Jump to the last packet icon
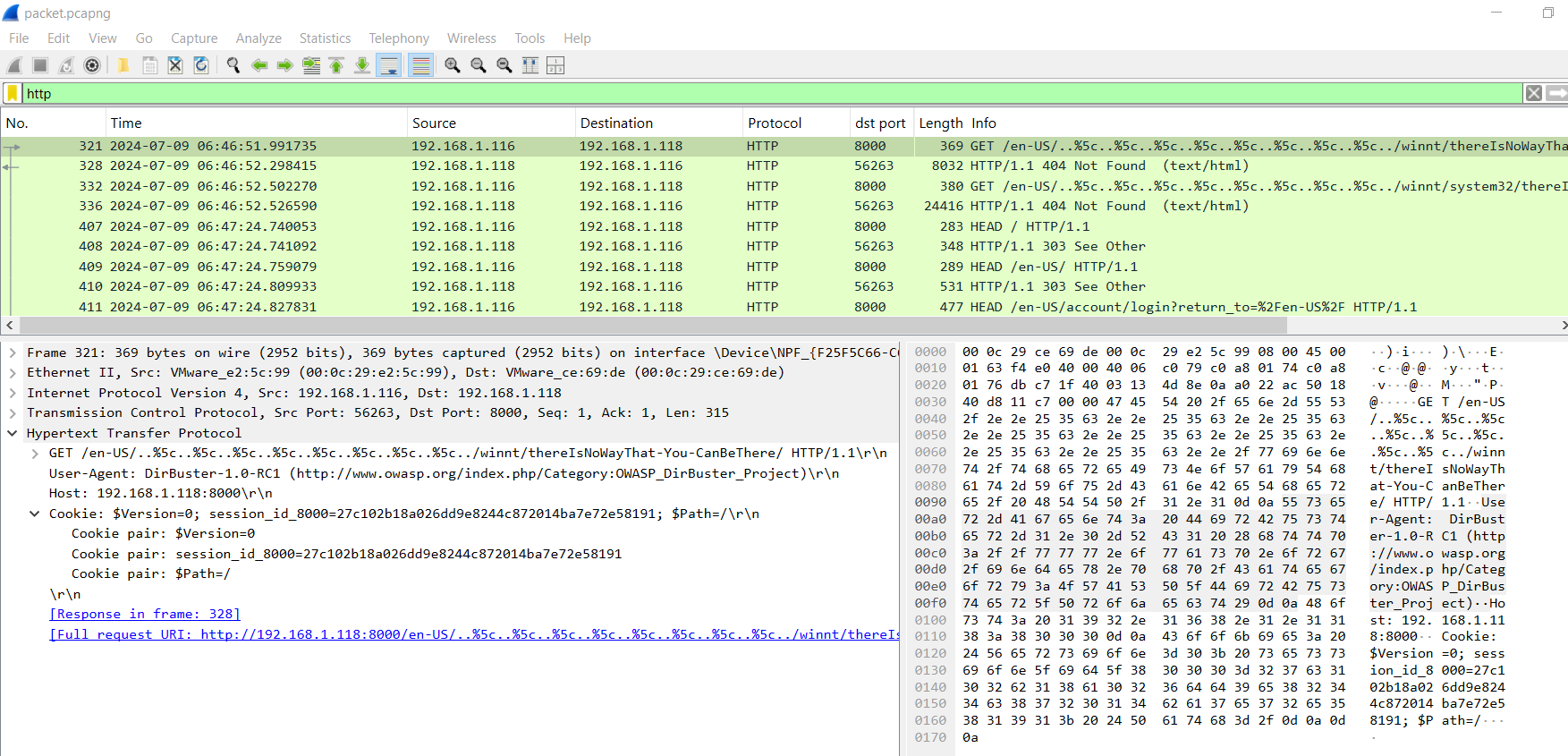1568x756 pixels. pyautogui.click(x=362, y=65)
